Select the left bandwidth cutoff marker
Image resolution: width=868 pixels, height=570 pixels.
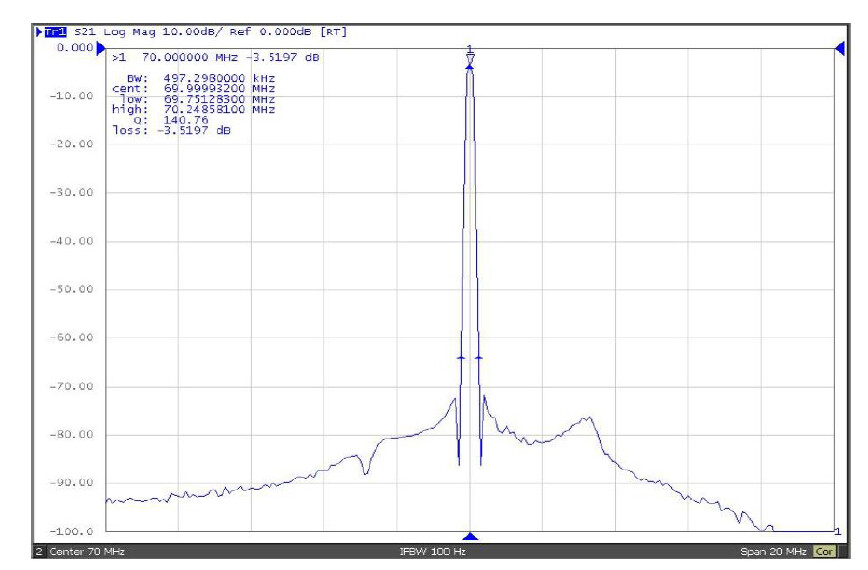tap(461, 357)
